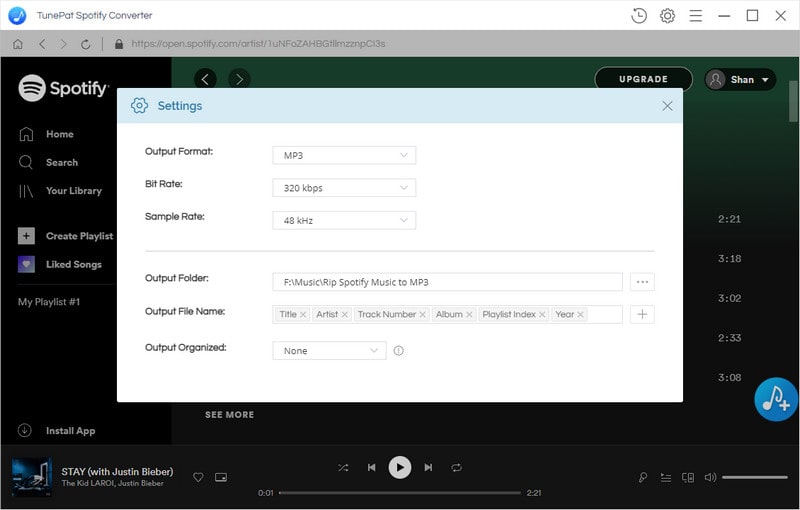Screen dimensions: 800x510
Task: Like the current song with heart icon
Action: 198,477
